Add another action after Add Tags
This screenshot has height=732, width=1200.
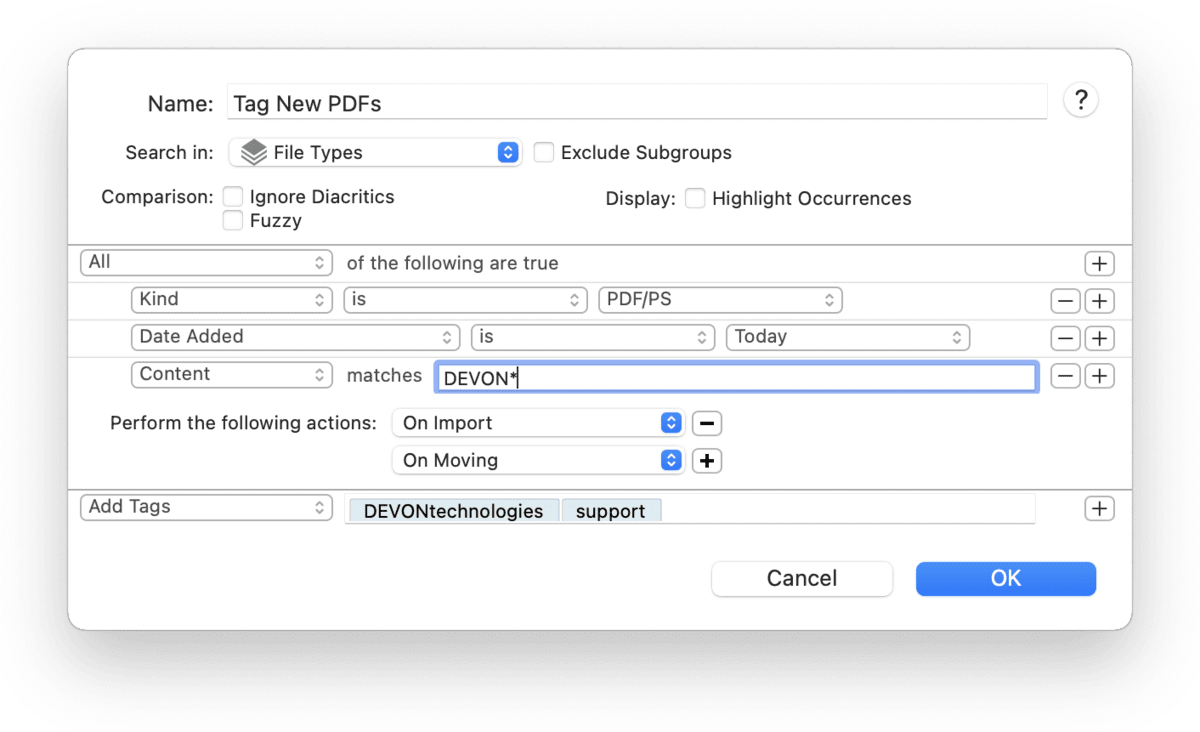coord(1099,509)
